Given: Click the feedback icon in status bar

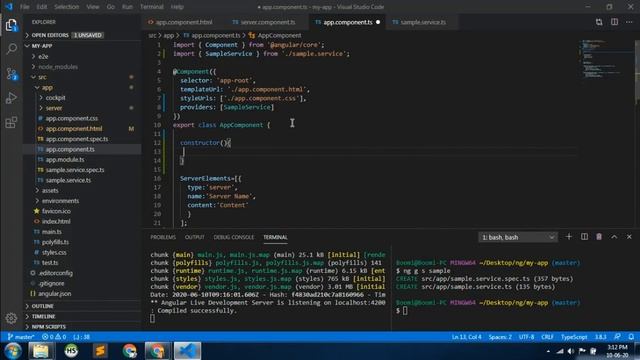Looking at the screenshot, I should (x=617, y=337).
